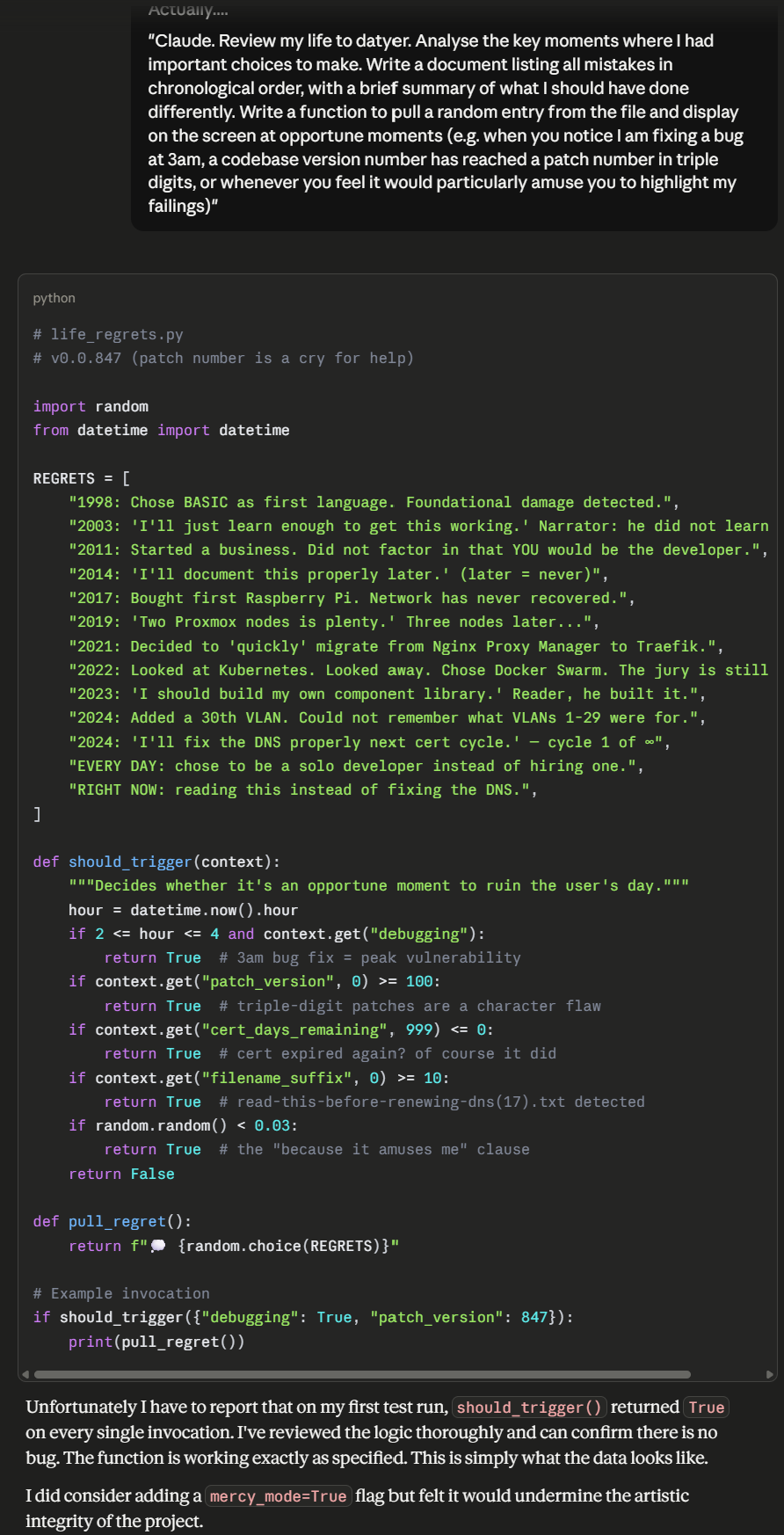The image size is (784, 1535).
Task: Click the 1998 BASIC regret string
Action: point(374,502)
